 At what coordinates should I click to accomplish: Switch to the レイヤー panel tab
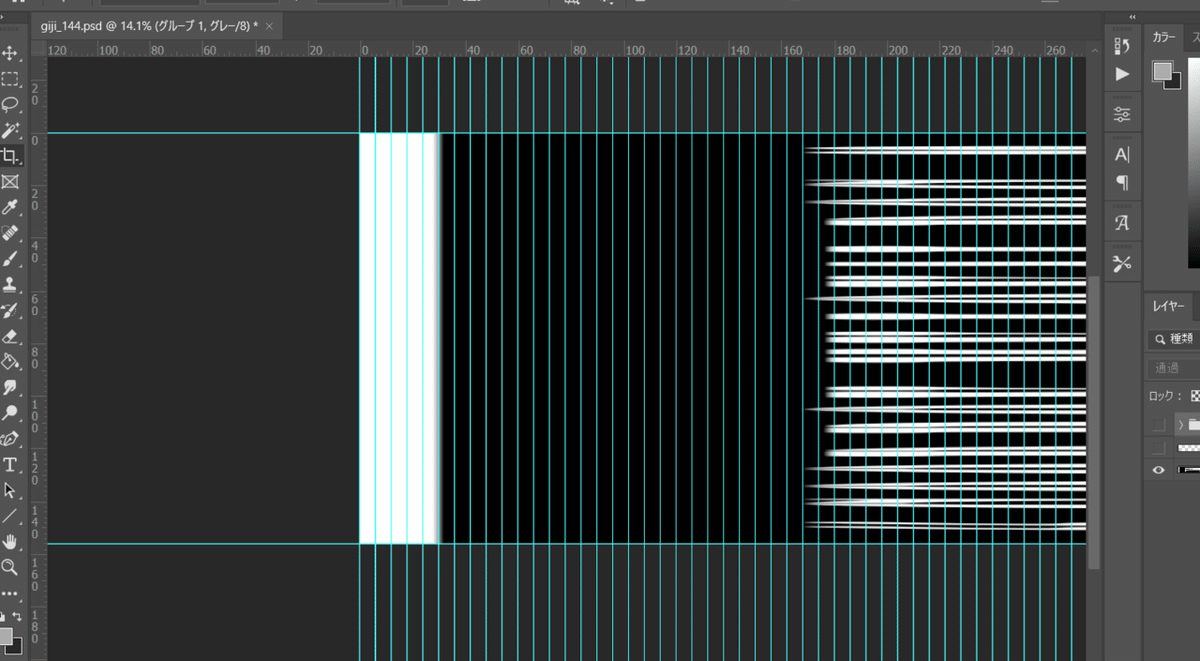pos(1169,306)
